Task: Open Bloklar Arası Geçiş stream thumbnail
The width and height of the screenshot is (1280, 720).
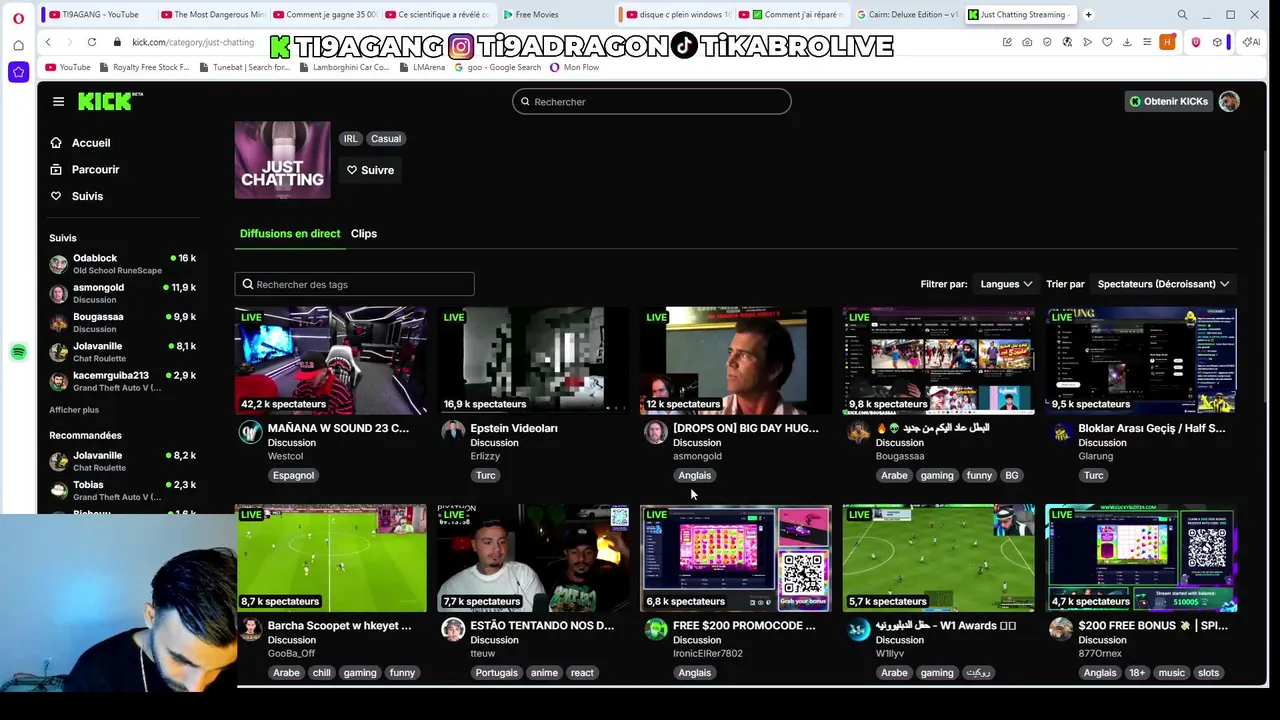Action: pyautogui.click(x=1141, y=361)
